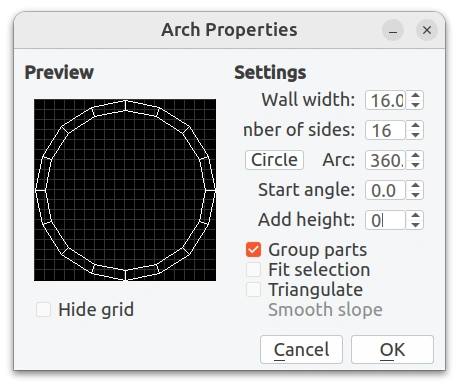Decrease Number of sides with down arrow
The image size is (459, 387).
tap(415, 135)
